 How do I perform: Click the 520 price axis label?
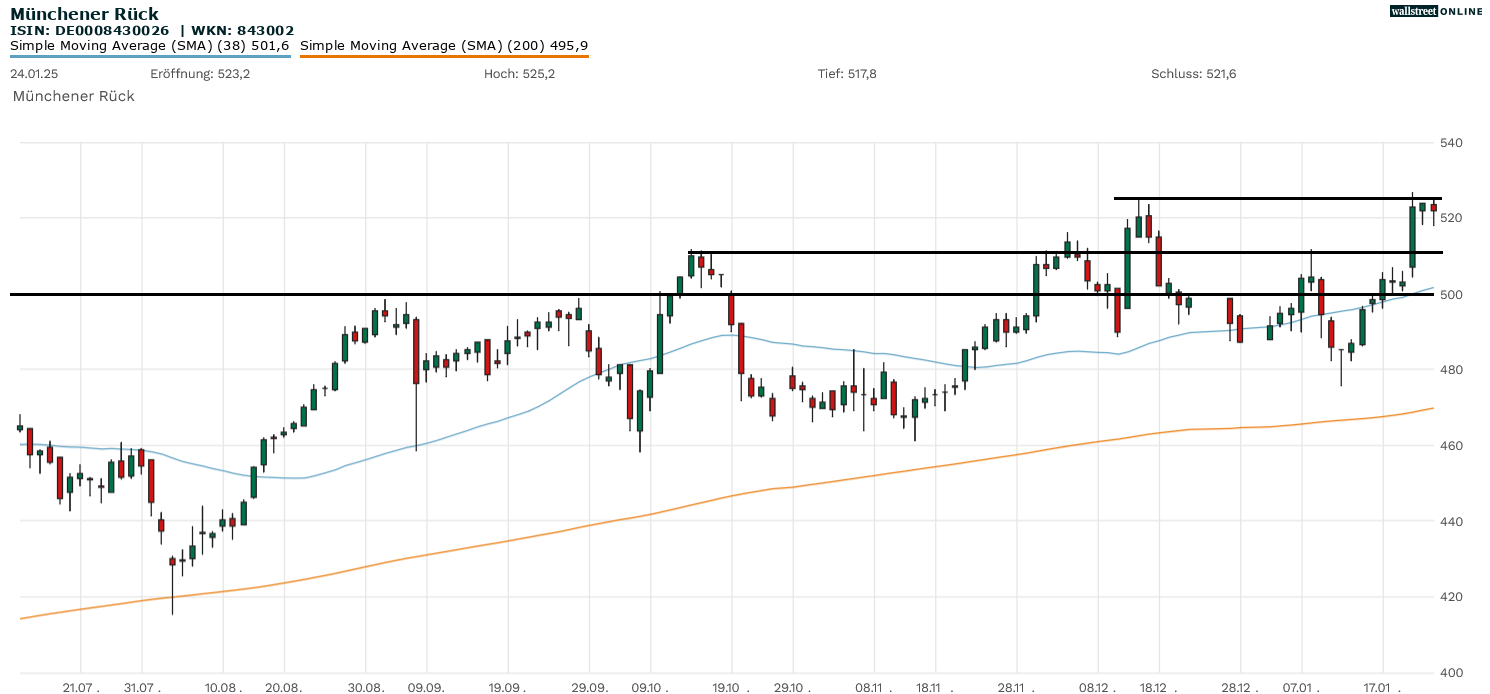click(x=1451, y=218)
